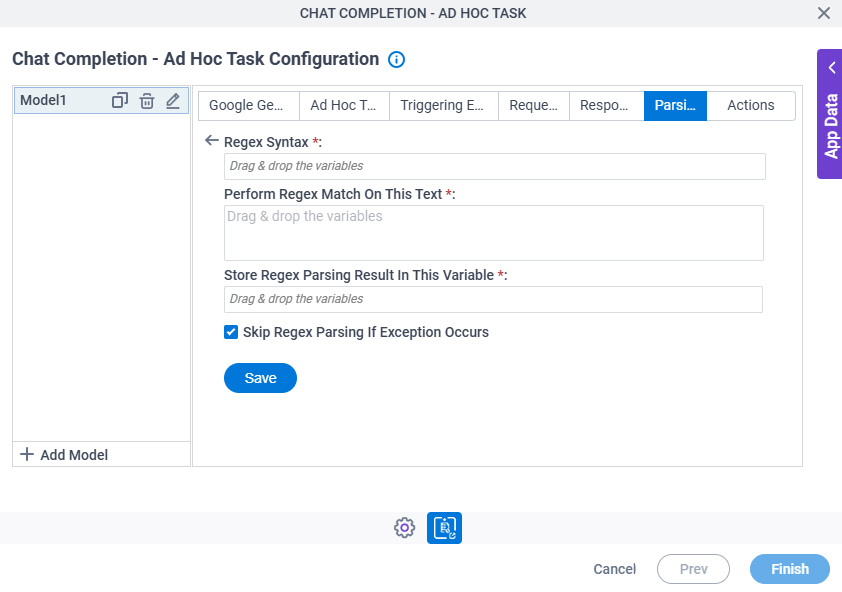Go to the Reque... tab
Image resolution: width=842 pixels, height=592 pixels.
point(534,105)
